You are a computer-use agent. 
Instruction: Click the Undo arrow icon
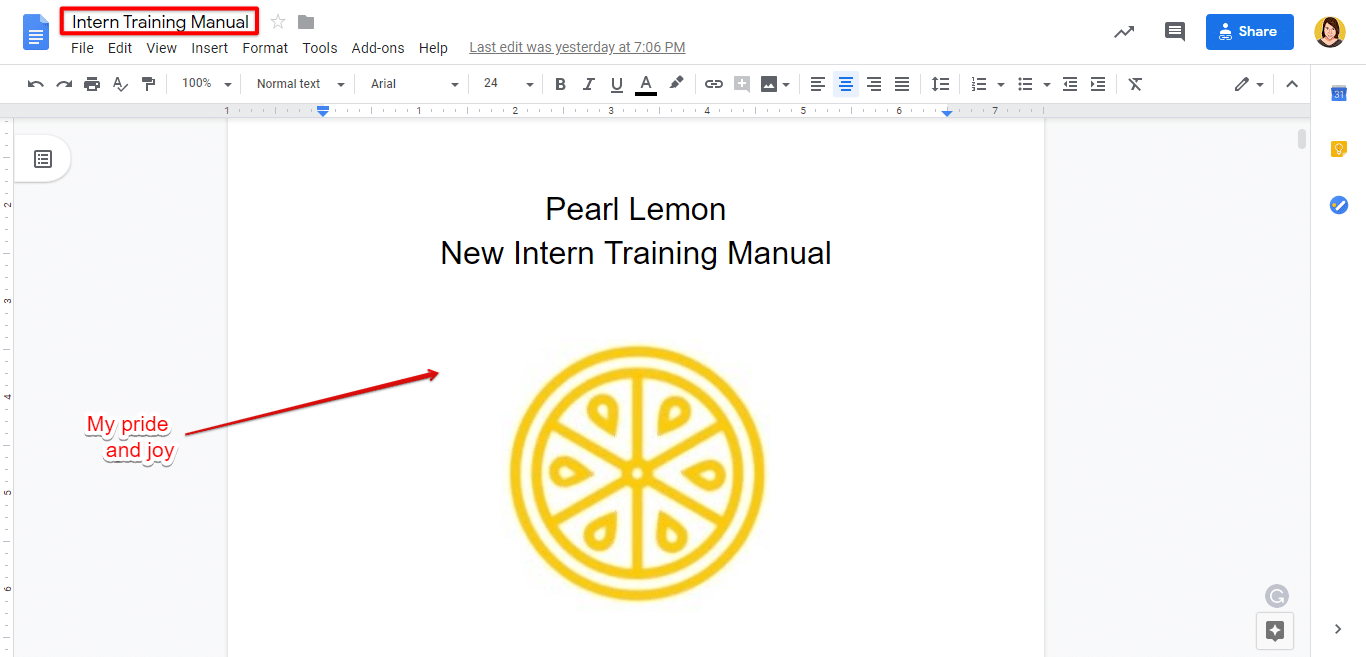click(36, 84)
